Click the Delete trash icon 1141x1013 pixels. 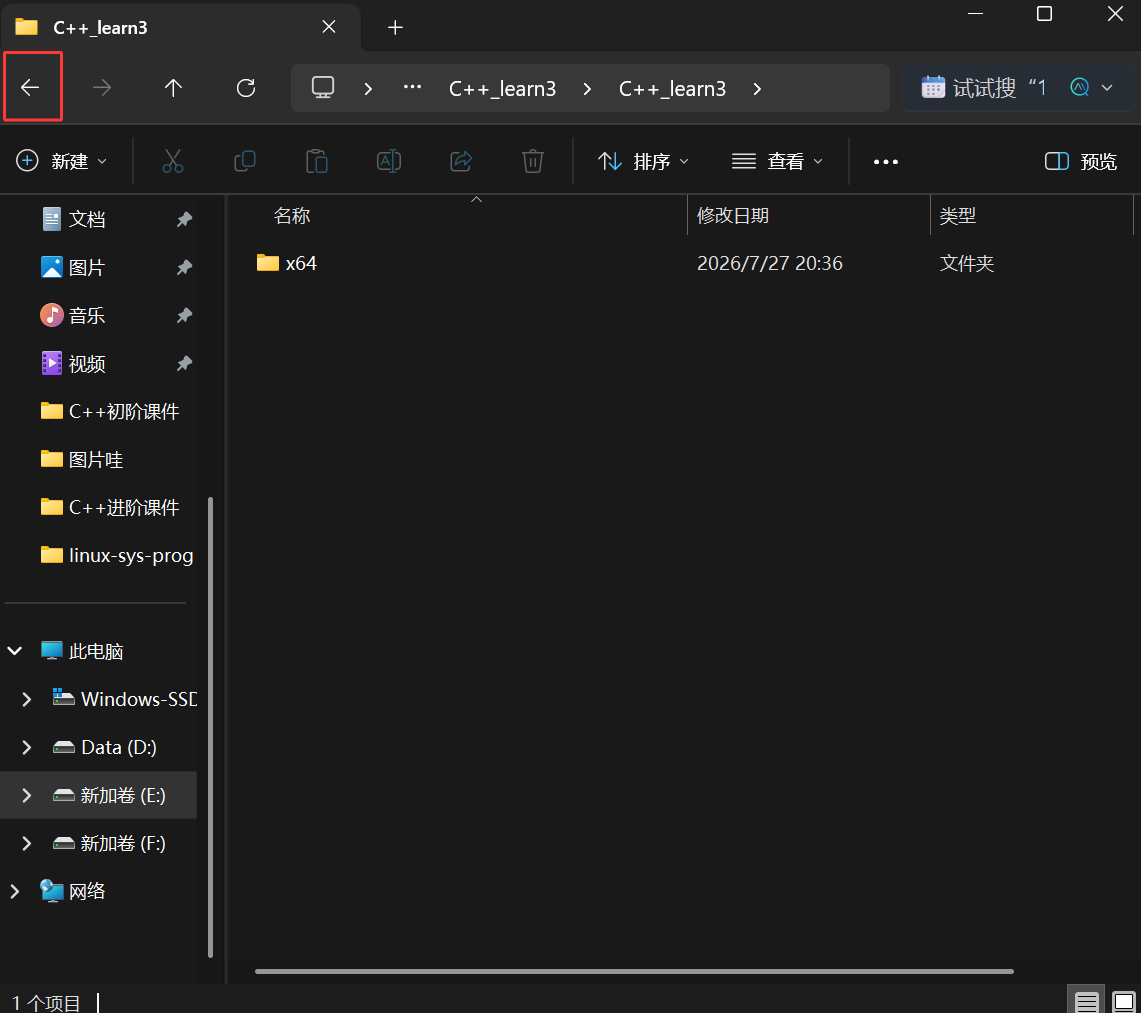coord(533,161)
